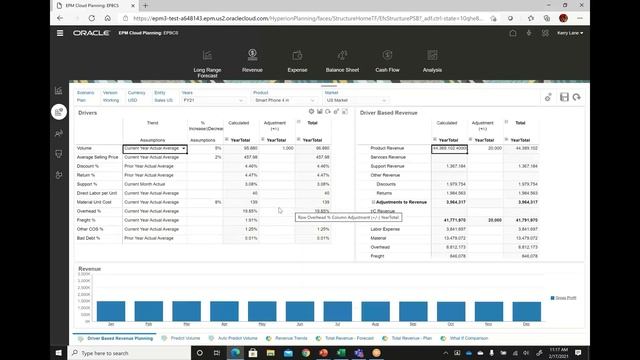The image size is (640, 360).
Task: Click the Entity link in POV bar
Action: pyautogui.click(x=160, y=93)
